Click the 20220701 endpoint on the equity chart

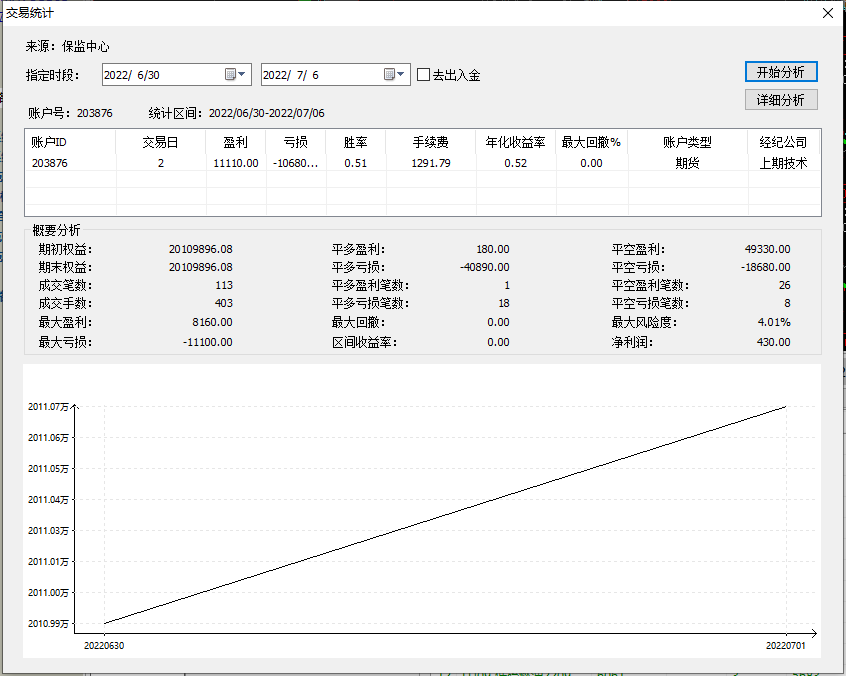[x=786, y=406]
